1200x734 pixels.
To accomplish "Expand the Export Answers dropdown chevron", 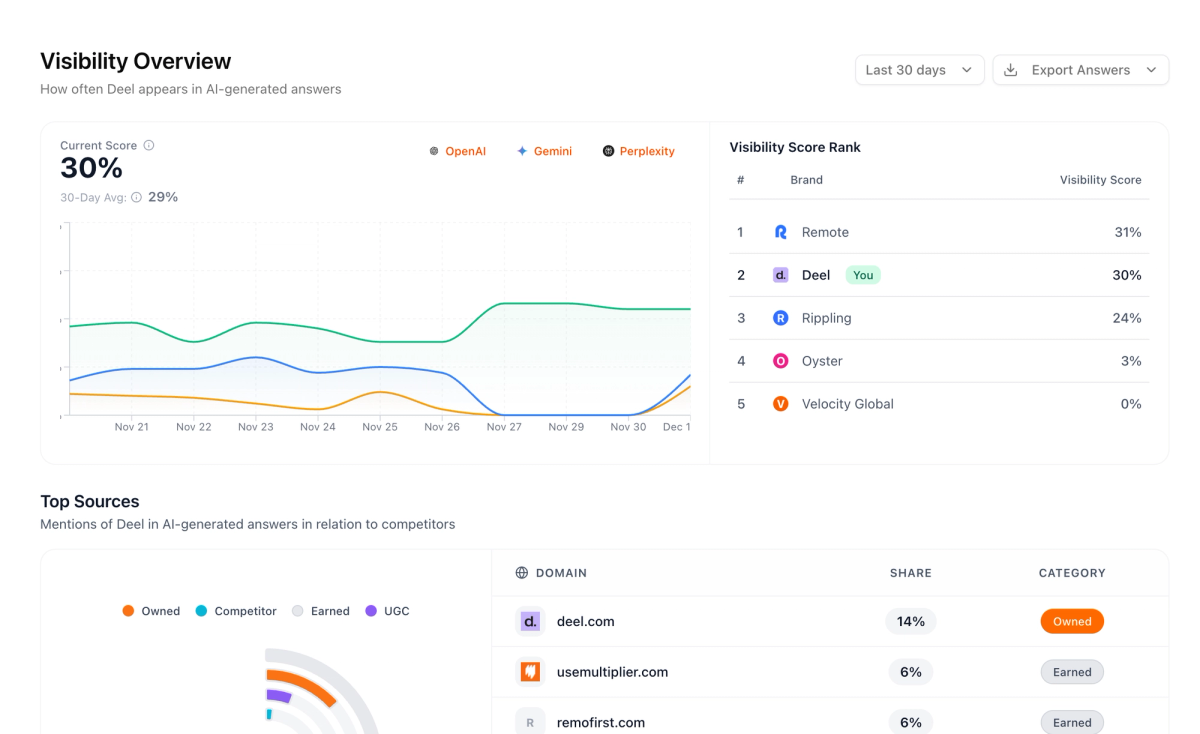I will tap(1151, 70).
